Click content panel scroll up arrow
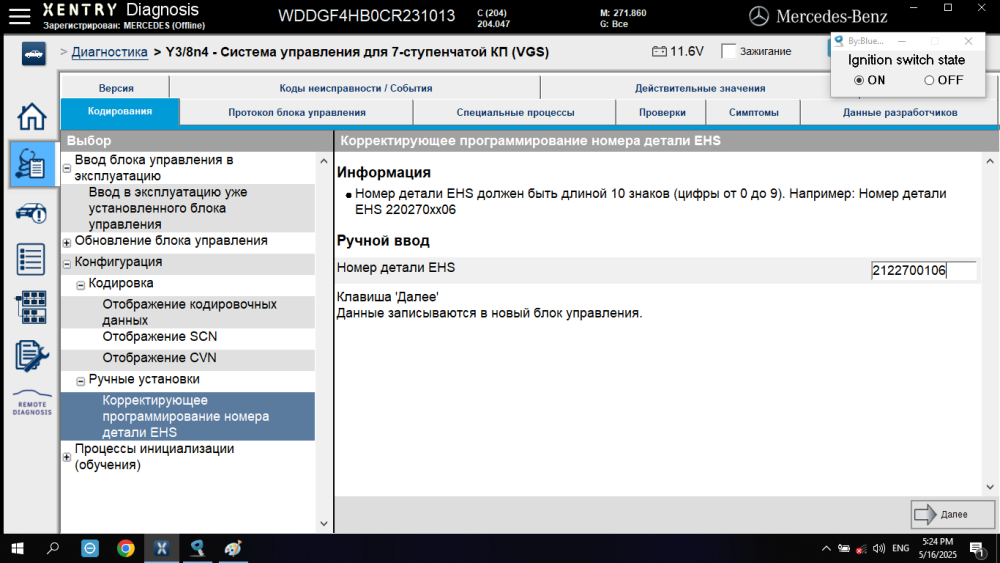This screenshot has width=1000, height=563. point(990,161)
